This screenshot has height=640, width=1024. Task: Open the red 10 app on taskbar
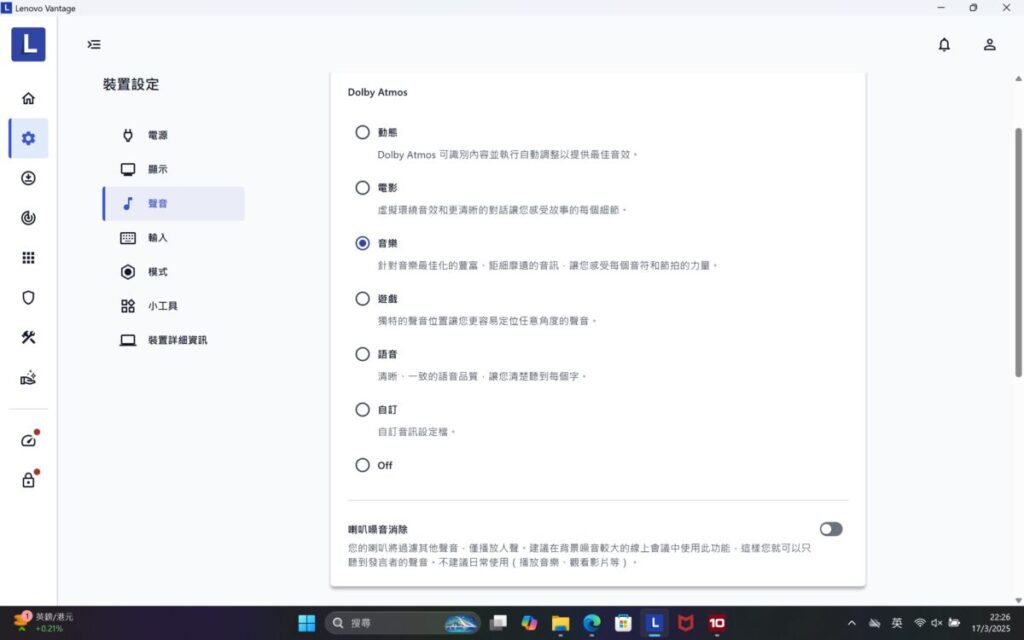coord(717,623)
